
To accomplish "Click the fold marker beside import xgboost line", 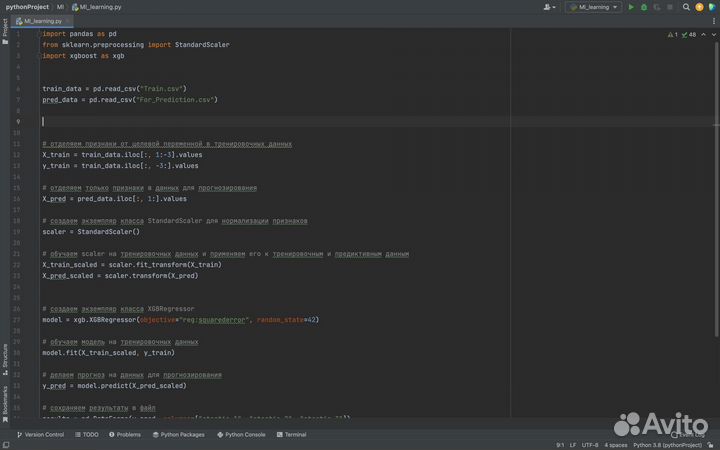I will (x=39, y=56).
